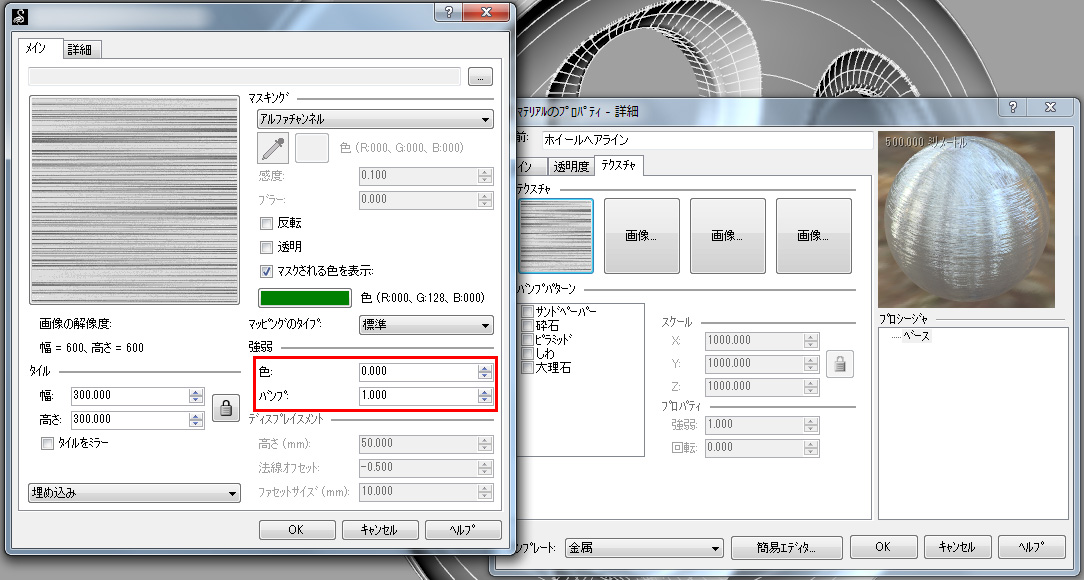The image size is (1084, 580).
Task: Uncheck マスクされる色を表示 checkbox
Action: coord(267,271)
